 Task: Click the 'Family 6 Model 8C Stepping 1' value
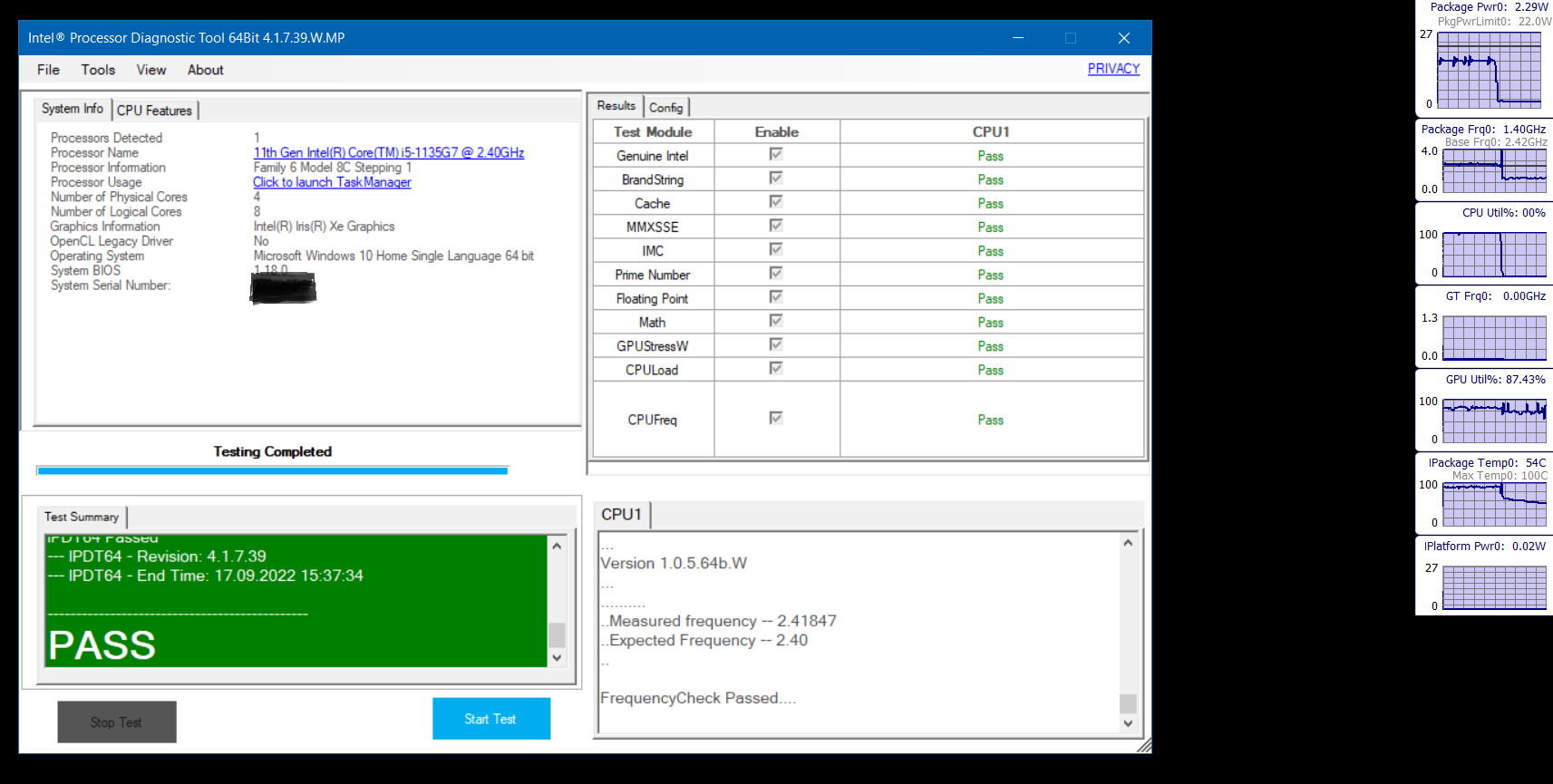point(333,168)
